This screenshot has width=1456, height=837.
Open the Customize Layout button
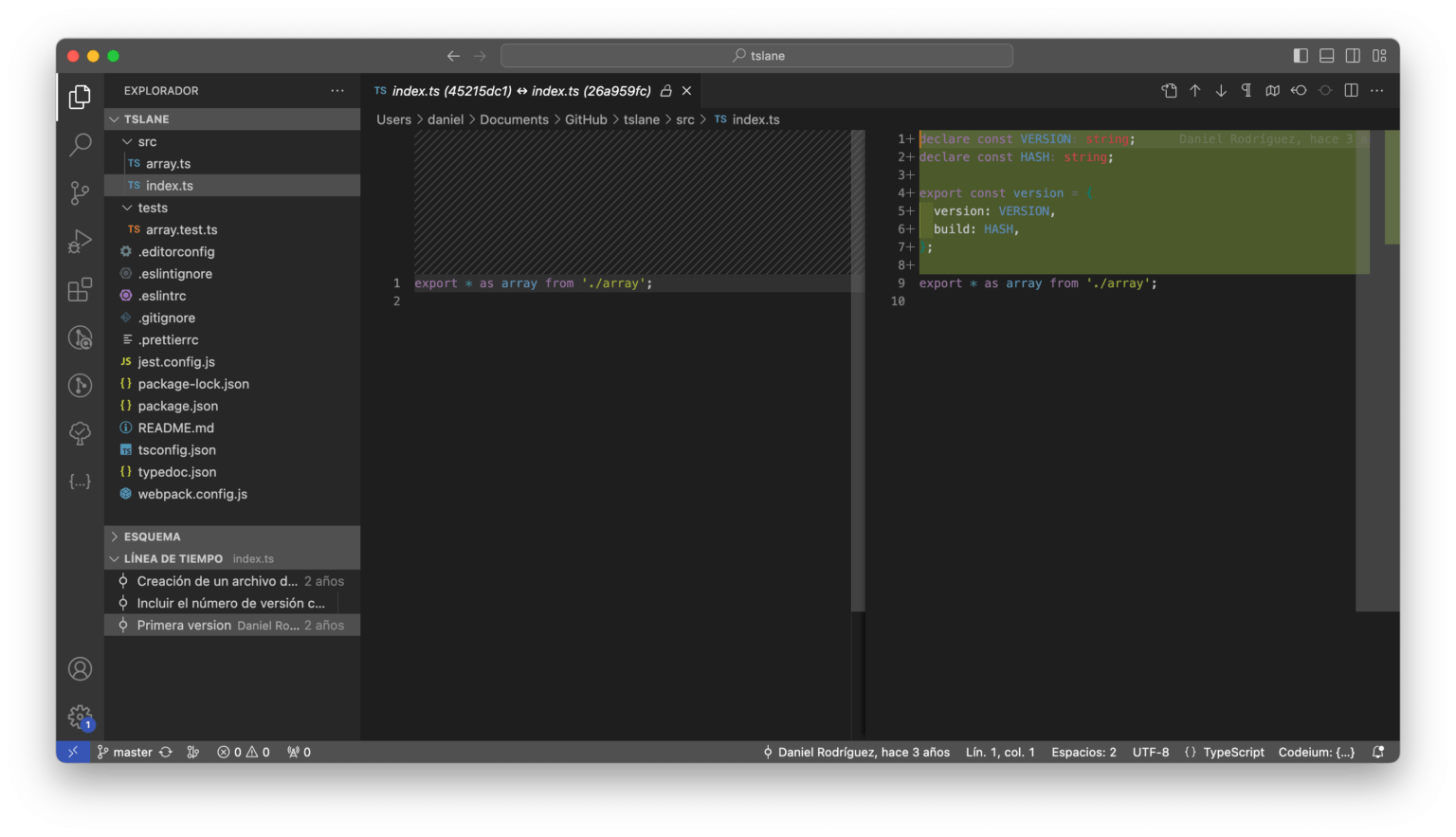[1379, 56]
